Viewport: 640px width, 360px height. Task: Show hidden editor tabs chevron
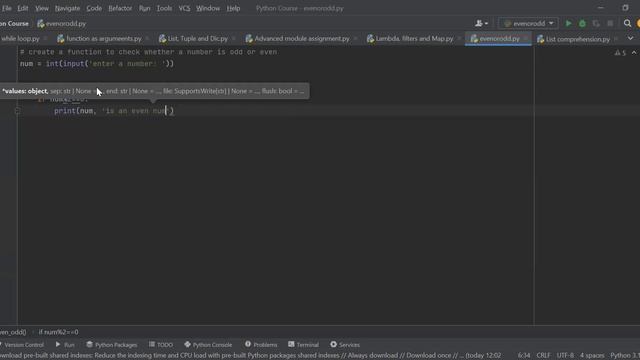click(x=631, y=38)
